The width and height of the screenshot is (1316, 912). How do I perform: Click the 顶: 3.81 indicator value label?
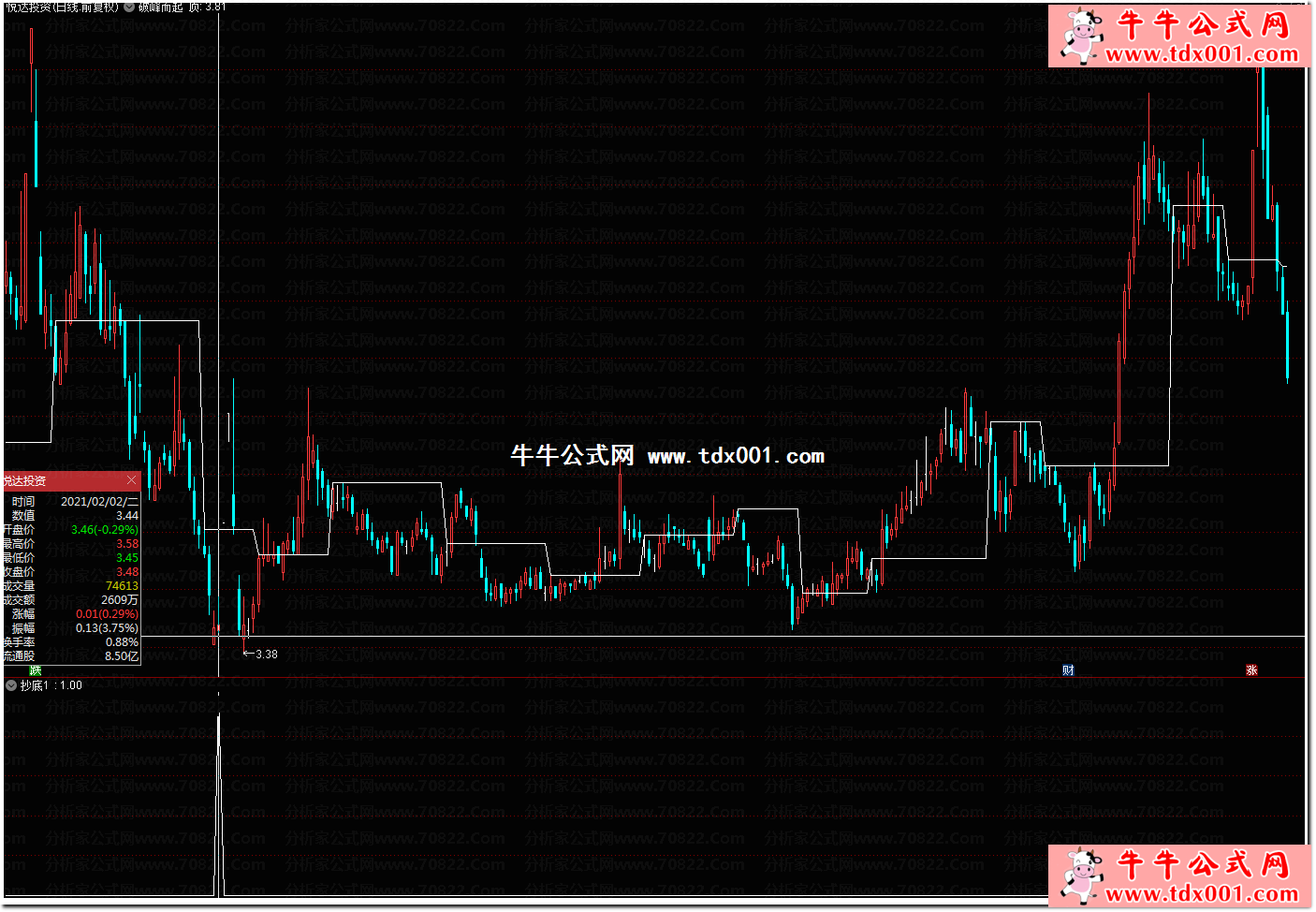pyautogui.click(x=207, y=7)
